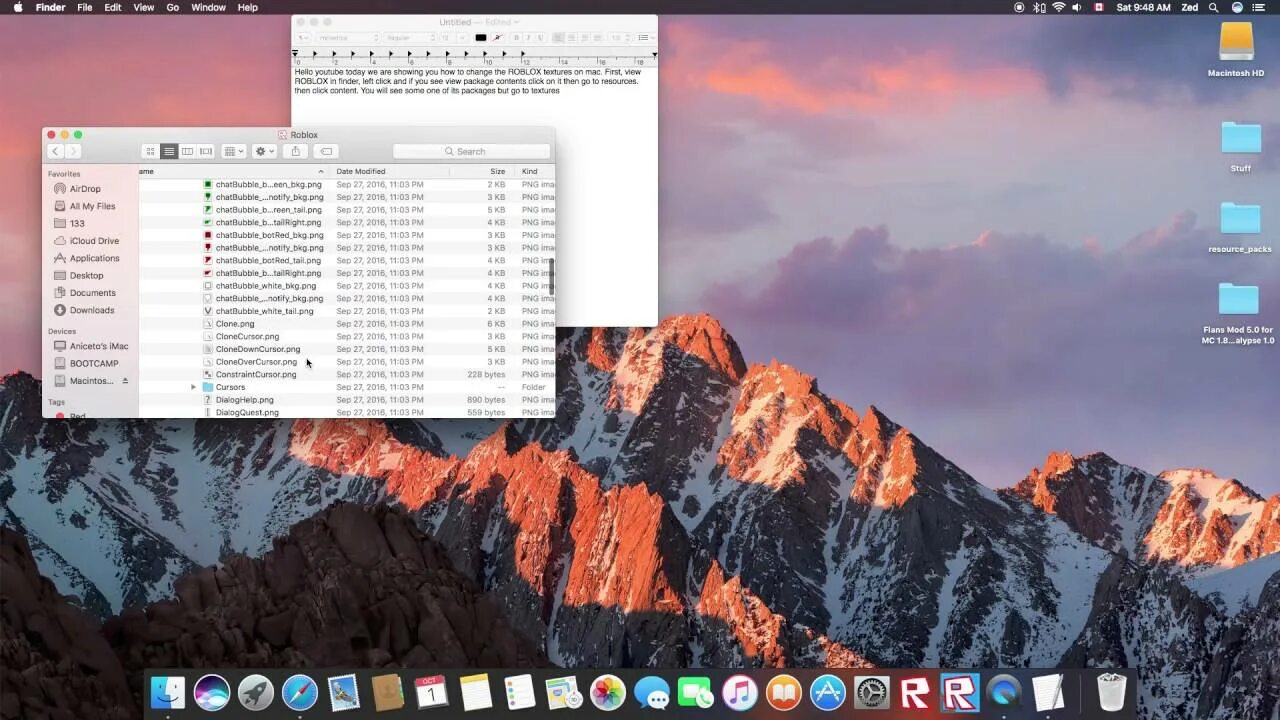
Task: Click Finder Edit Tags button
Action: pos(325,151)
